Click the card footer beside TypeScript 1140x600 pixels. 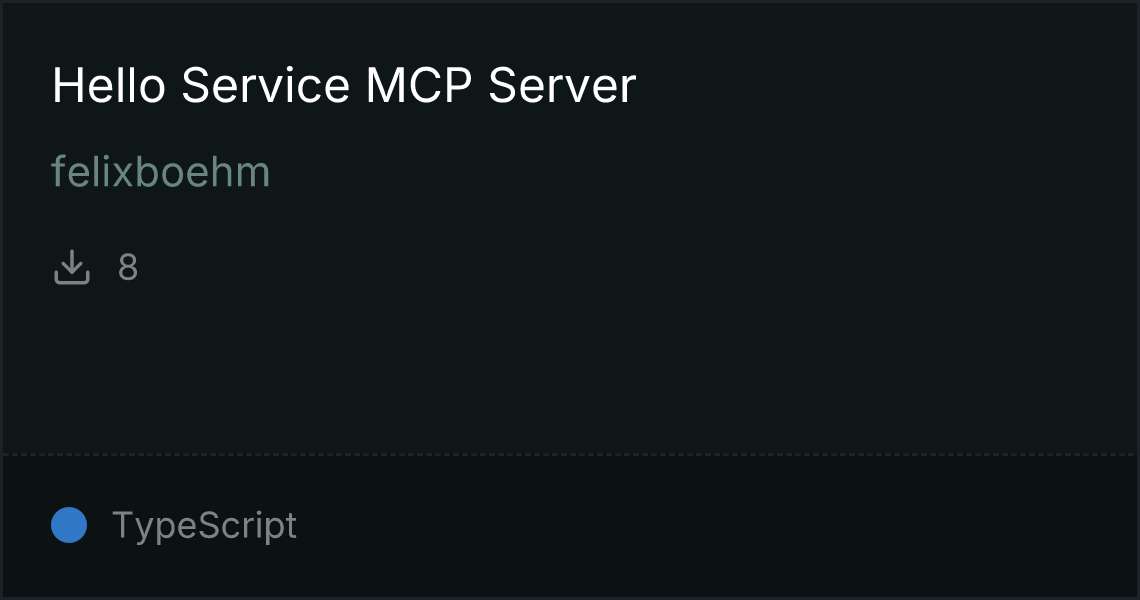716,525
